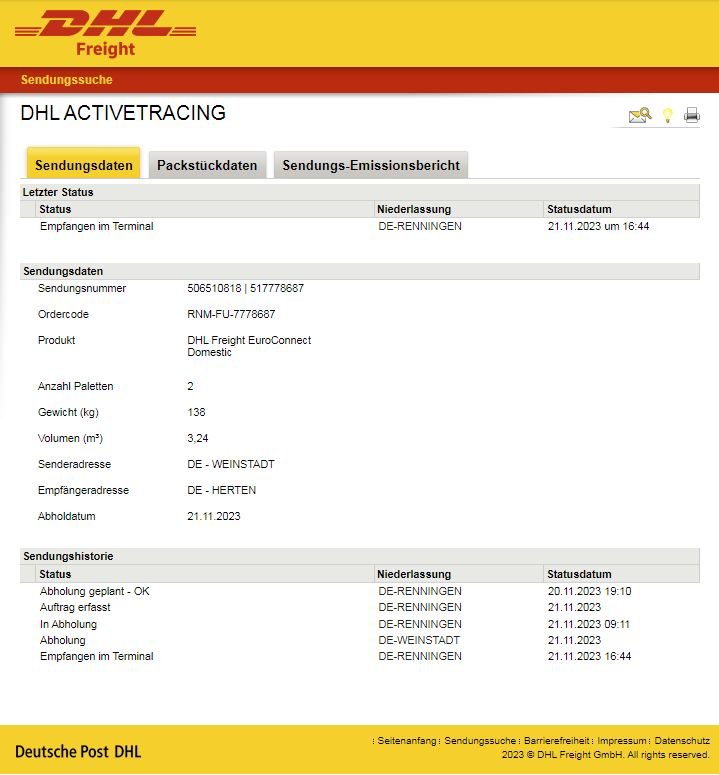Click the printer icon to print

click(692, 115)
